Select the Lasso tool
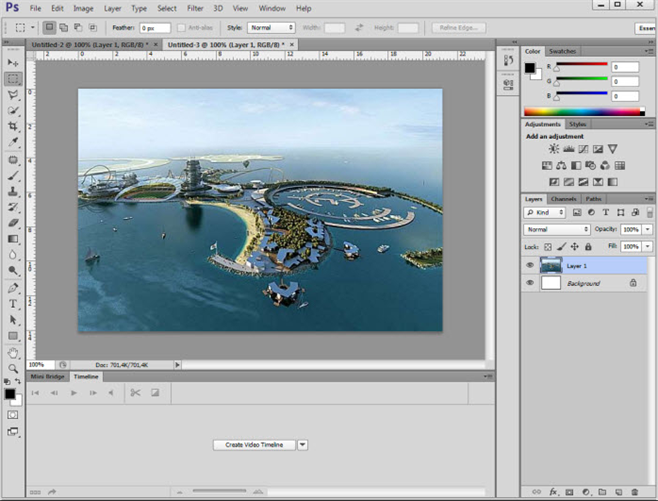This screenshot has height=501, width=658. tap(13, 94)
